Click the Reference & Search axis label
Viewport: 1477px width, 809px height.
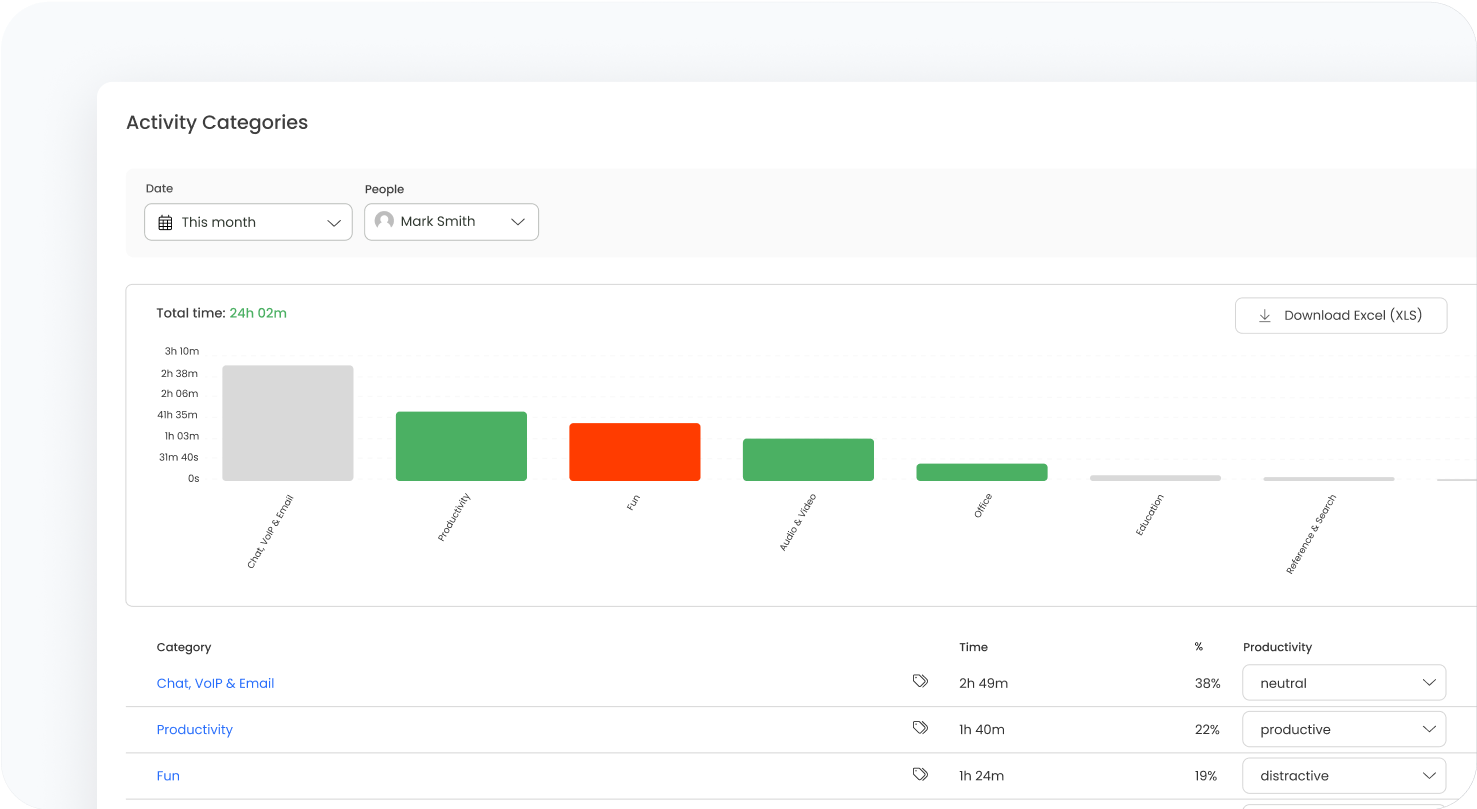(1311, 534)
